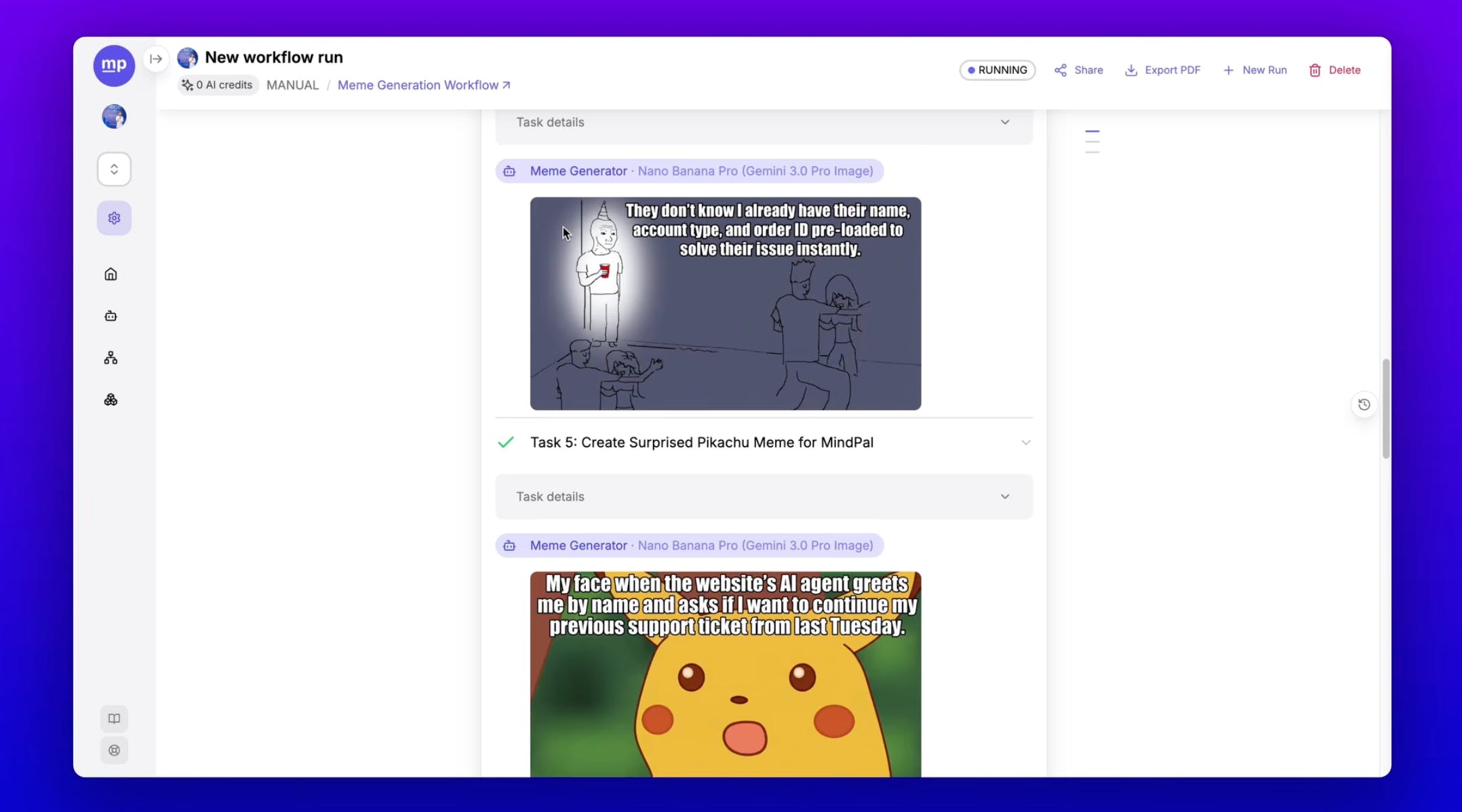Image resolution: width=1462 pixels, height=812 pixels.
Task: Open the Meme Generation Workflow link
Action: (423, 85)
